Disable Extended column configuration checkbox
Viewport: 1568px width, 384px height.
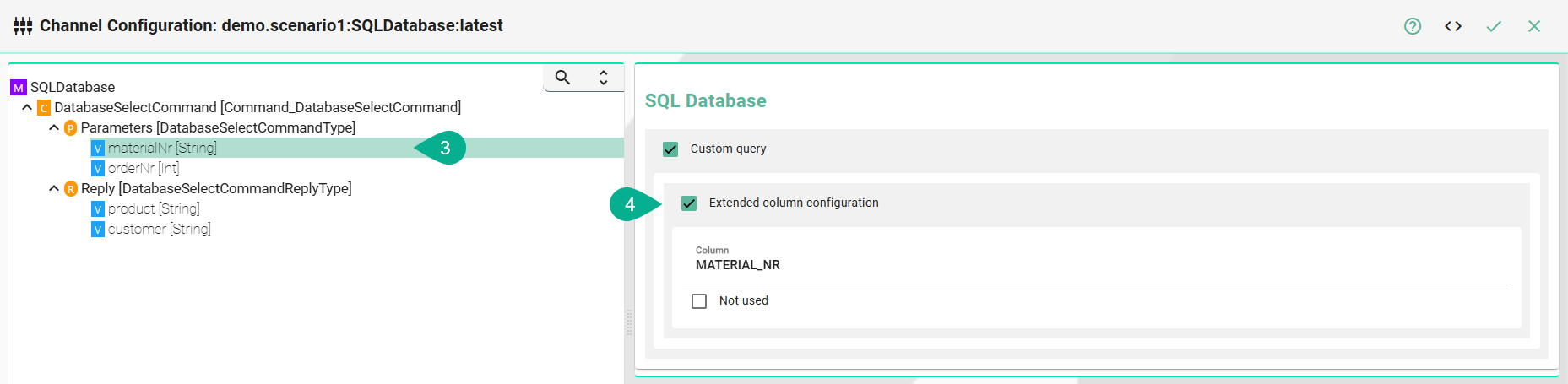[x=689, y=203]
